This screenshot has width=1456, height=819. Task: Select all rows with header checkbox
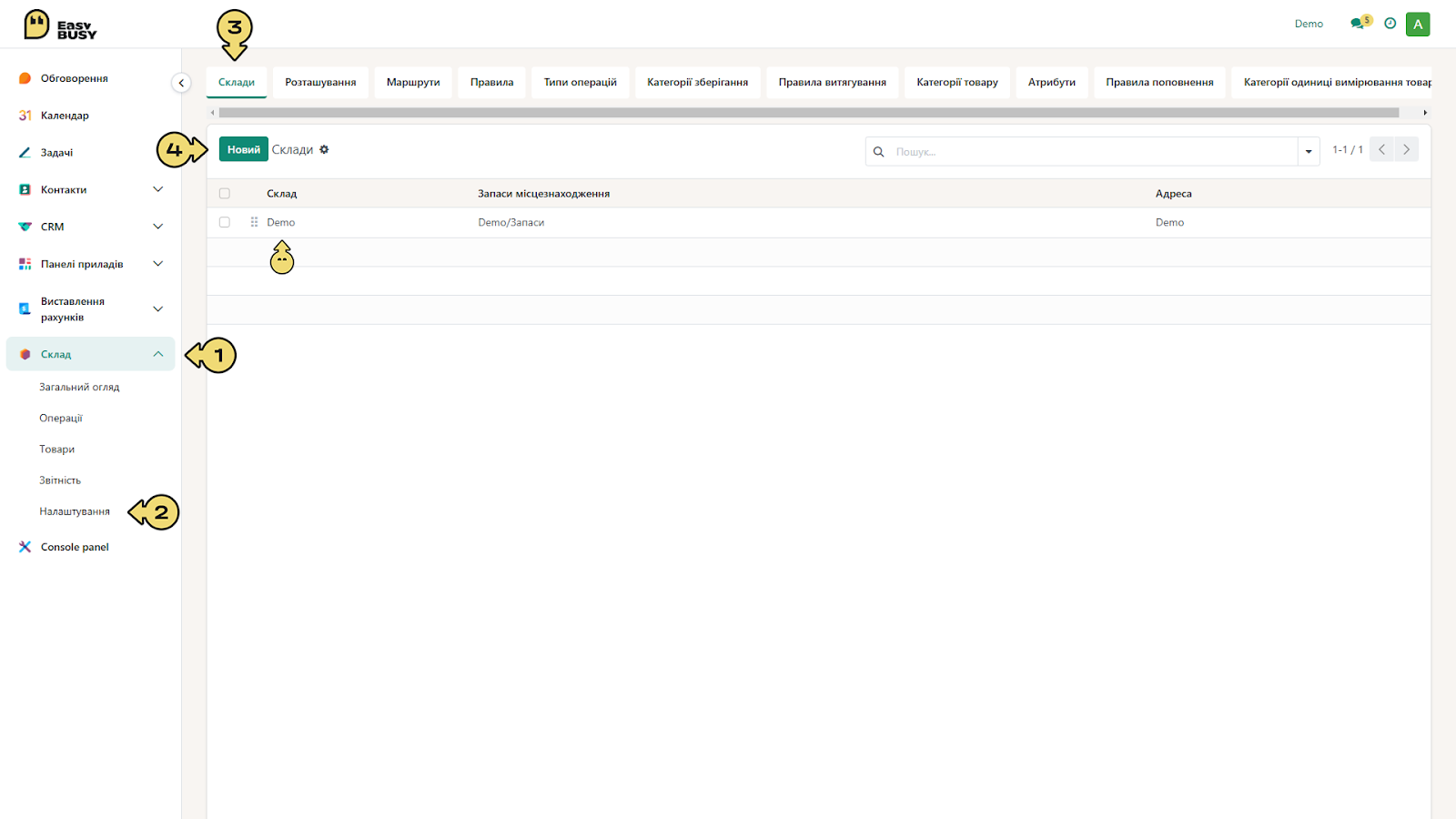[225, 194]
